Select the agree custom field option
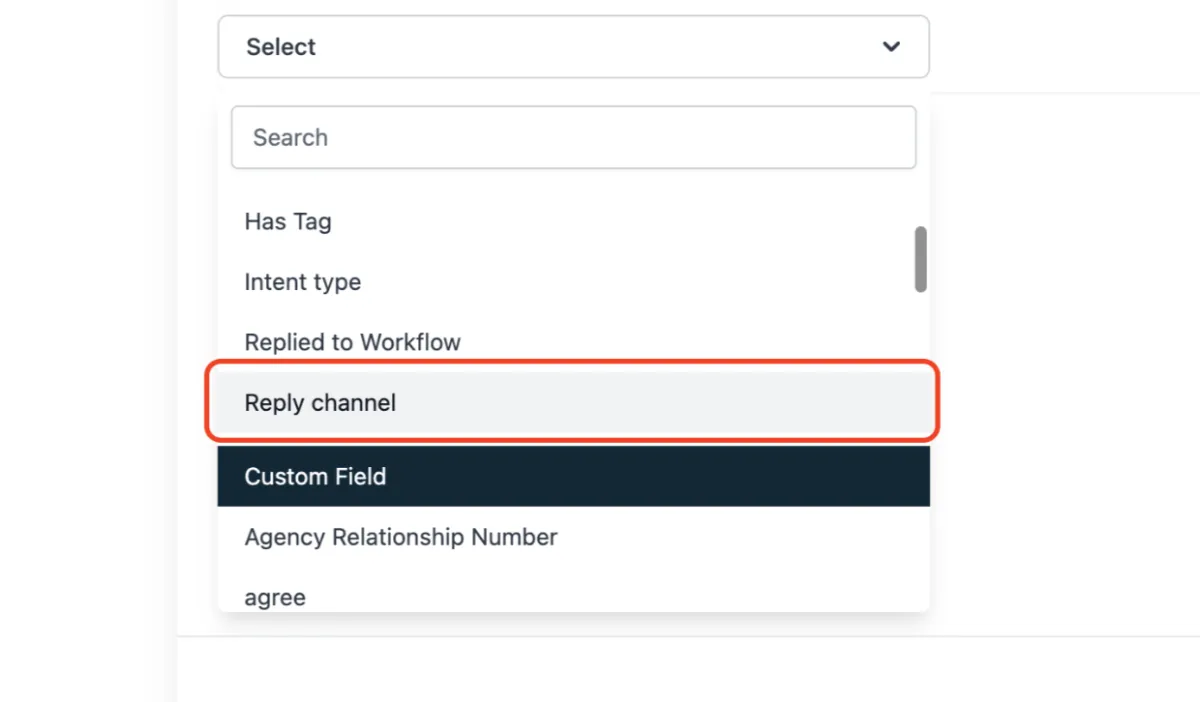The width and height of the screenshot is (1200, 702). coord(275,597)
